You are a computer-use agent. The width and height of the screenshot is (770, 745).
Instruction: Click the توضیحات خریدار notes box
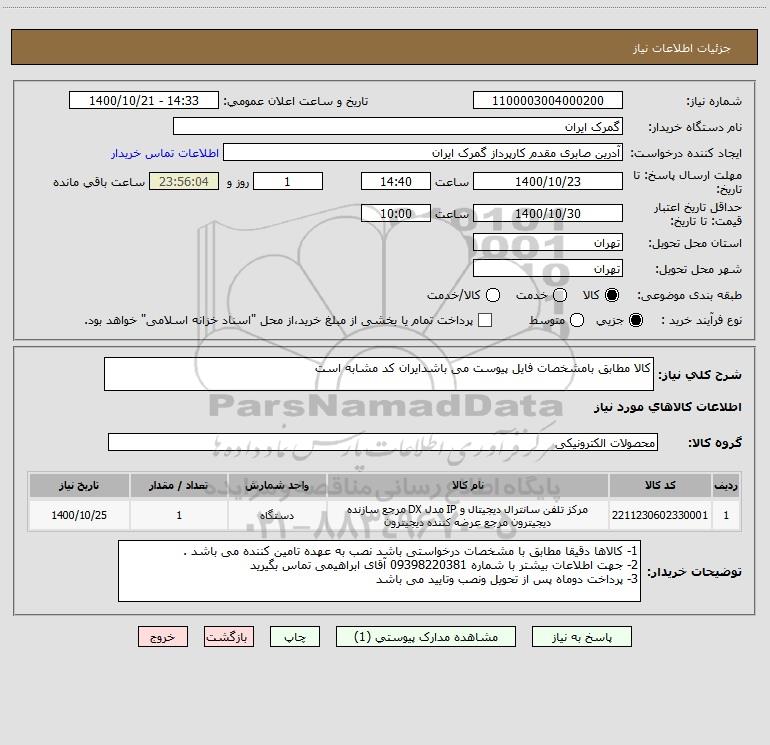coord(379,571)
